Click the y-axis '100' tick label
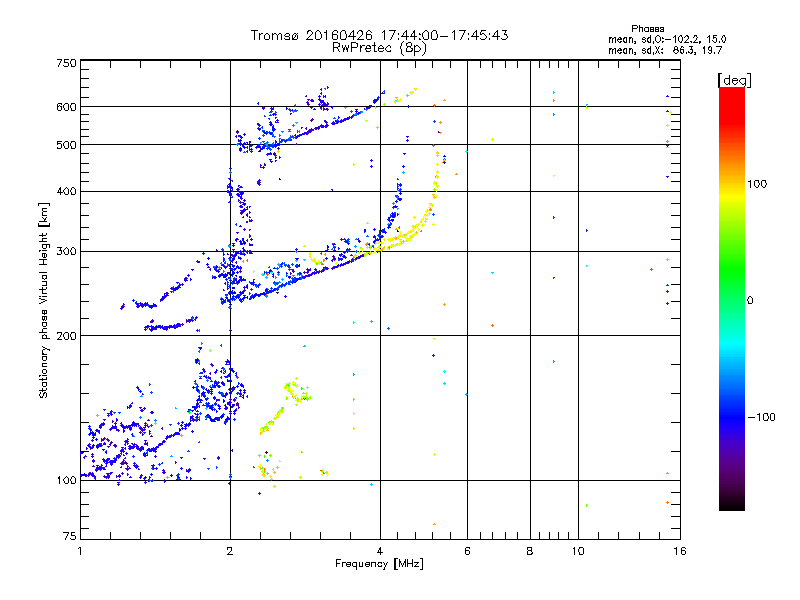The image size is (800, 600). click(x=66, y=481)
